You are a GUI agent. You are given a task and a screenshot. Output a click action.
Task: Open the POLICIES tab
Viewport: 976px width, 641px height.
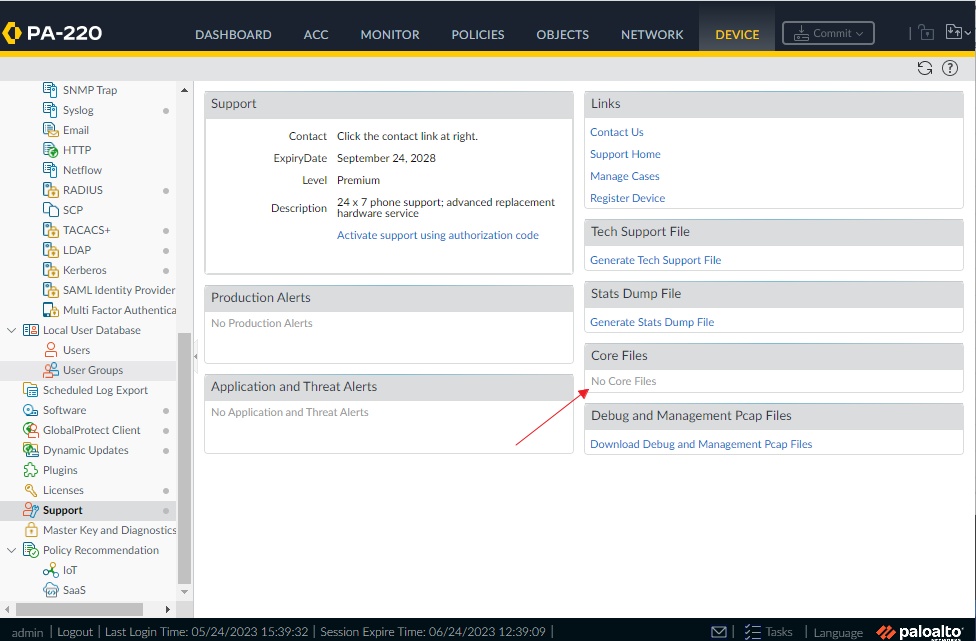tap(477, 33)
